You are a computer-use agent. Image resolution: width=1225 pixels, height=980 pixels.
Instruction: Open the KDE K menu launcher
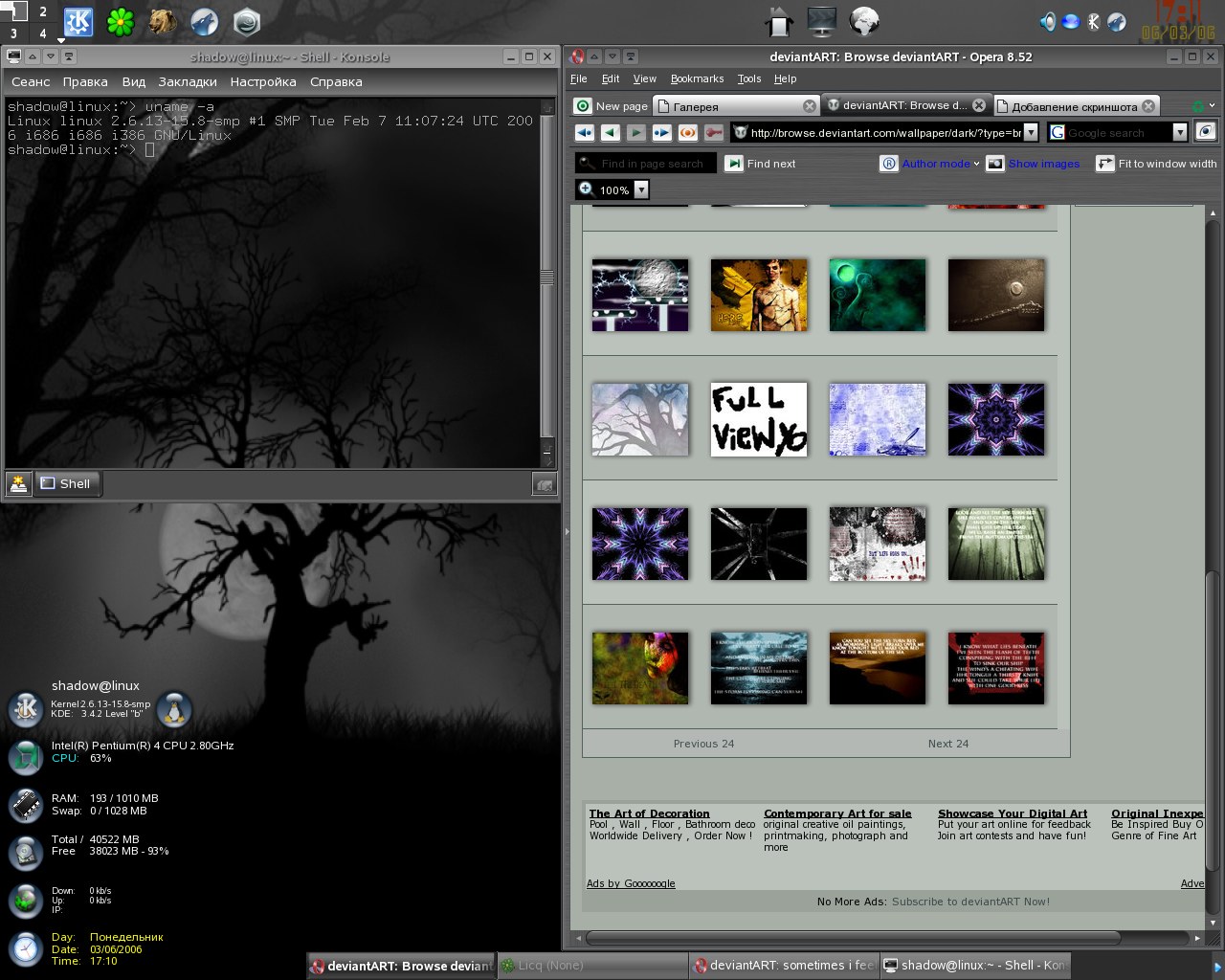78,21
